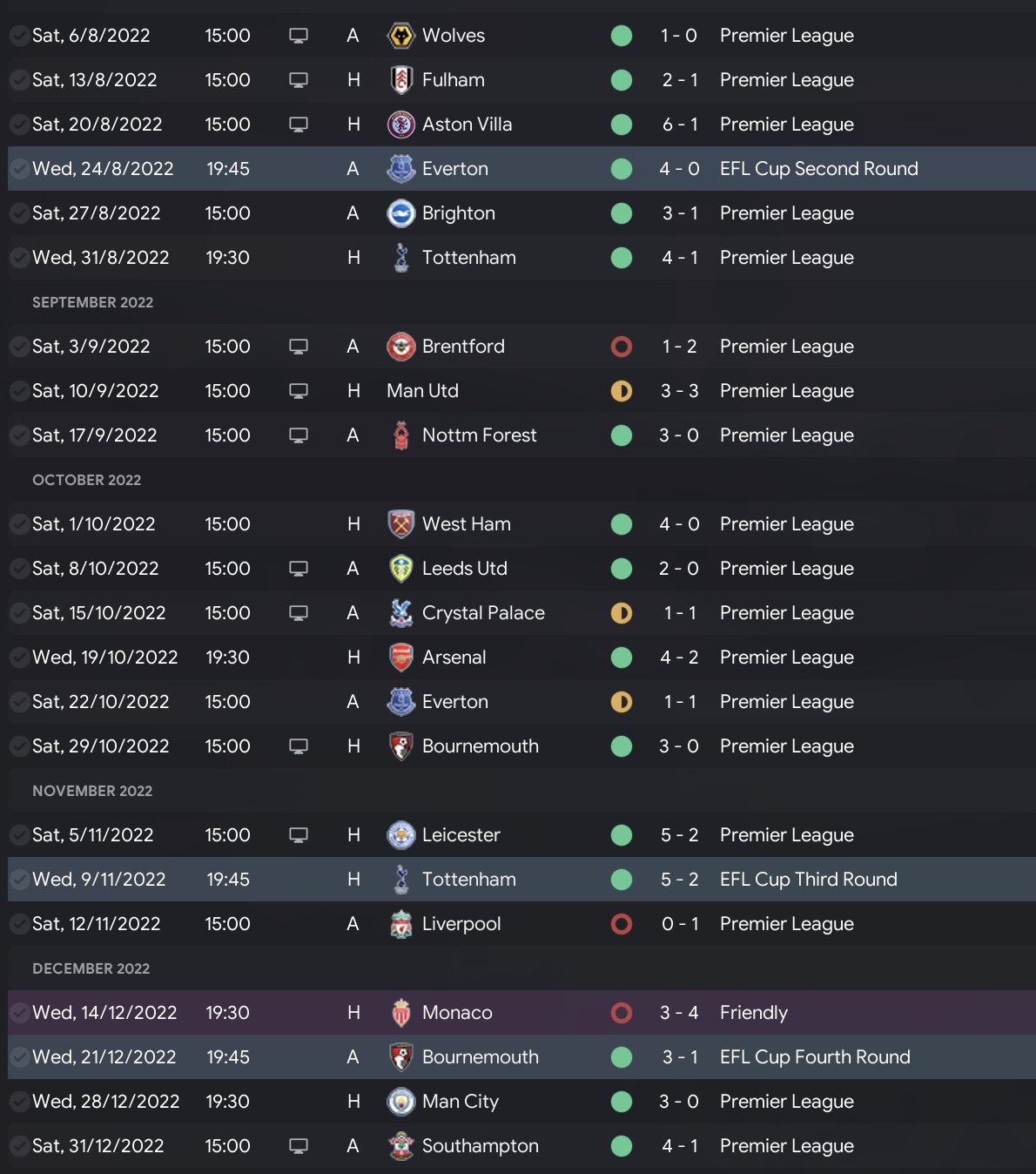Collapse the OCTOBER 2022 month header
The width and height of the screenshot is (1036, 1174).
(x=86, y=480)
